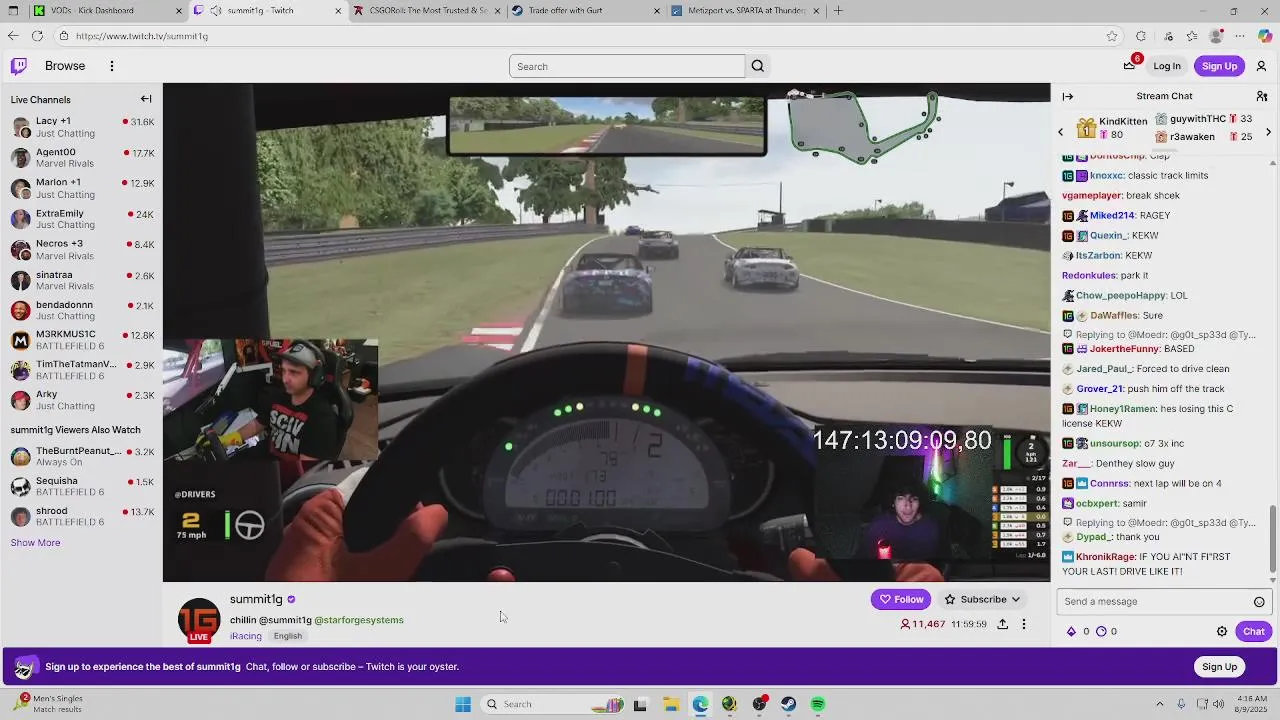Image resolution: width=1280 pixels, height=720 pixels.
Task: Open ExtraEmily channel in sidebar
Action: (82, 219)
